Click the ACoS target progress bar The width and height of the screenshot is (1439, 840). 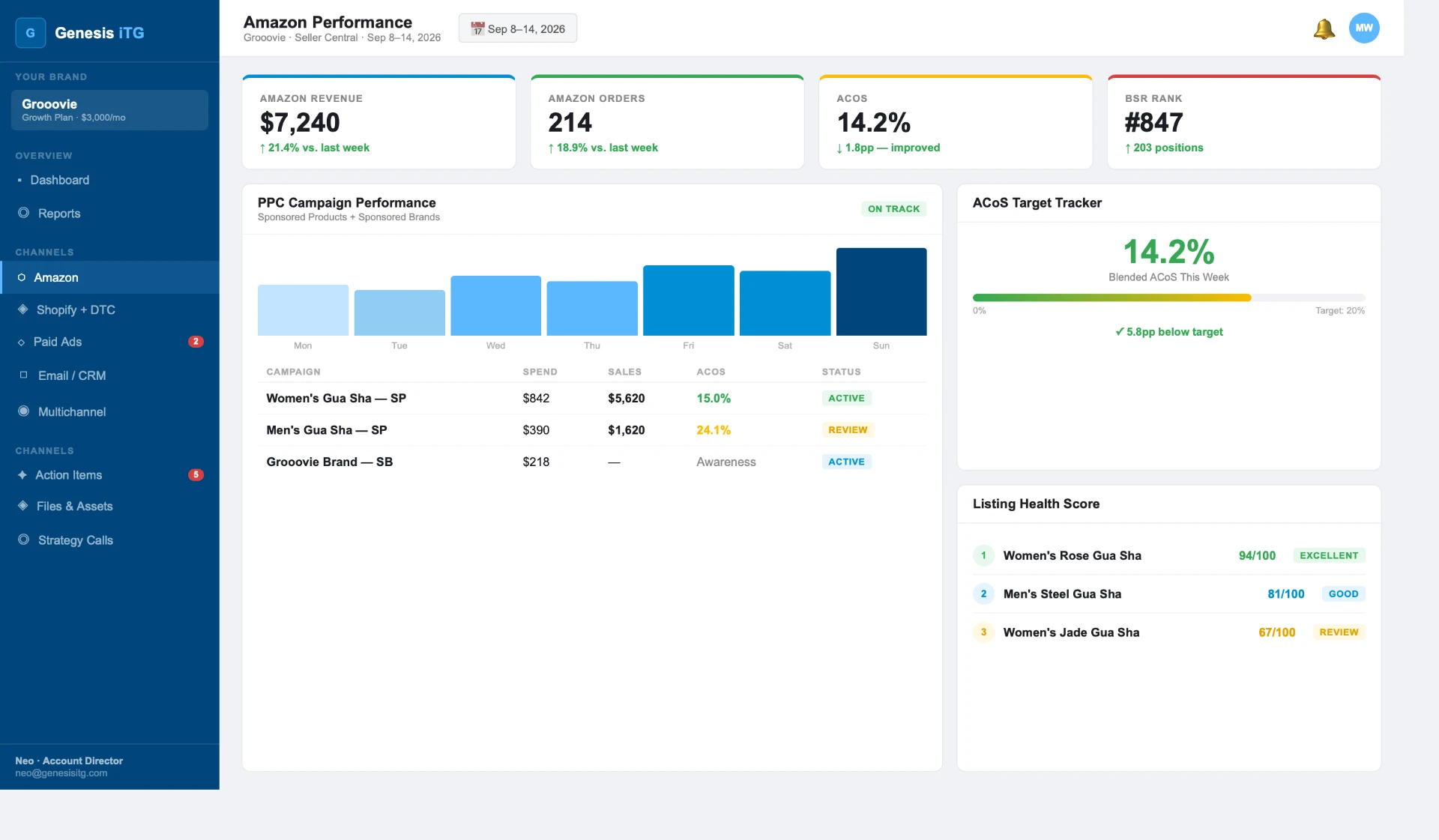point(1168,297)
